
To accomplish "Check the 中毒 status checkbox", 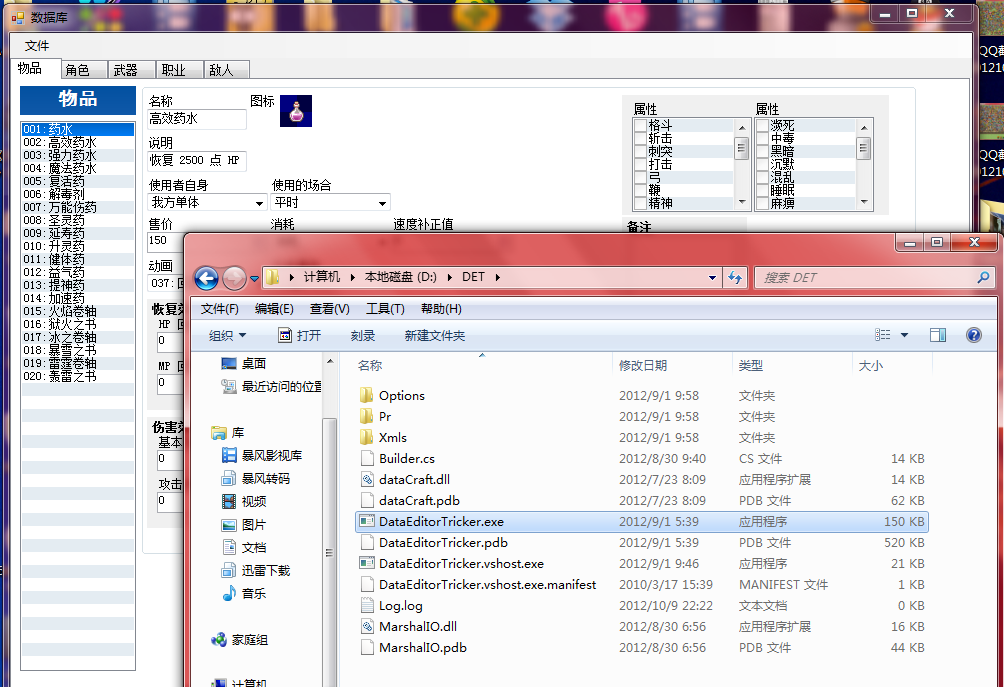I will tap(762, 138).
